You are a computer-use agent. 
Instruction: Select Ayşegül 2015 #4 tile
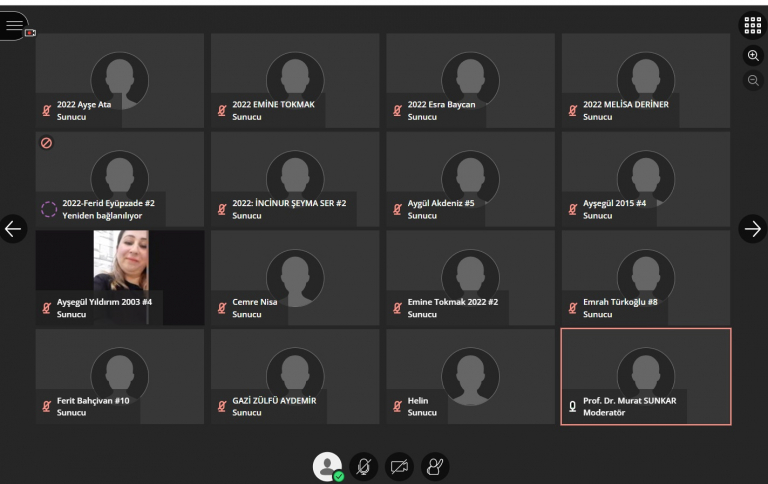click(646, 179)
